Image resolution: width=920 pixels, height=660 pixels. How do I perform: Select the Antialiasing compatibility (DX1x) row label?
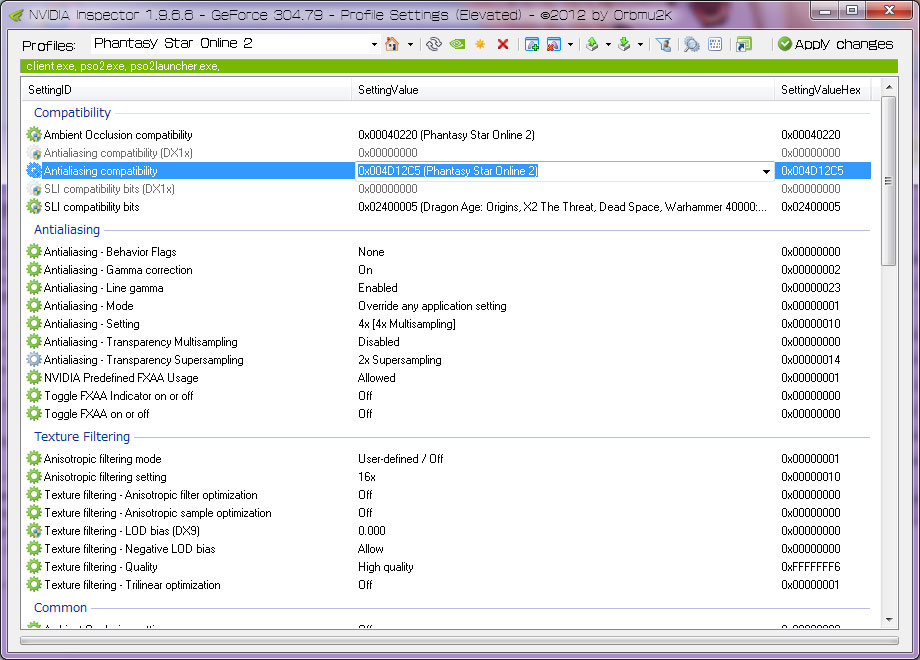click(118, 153)
